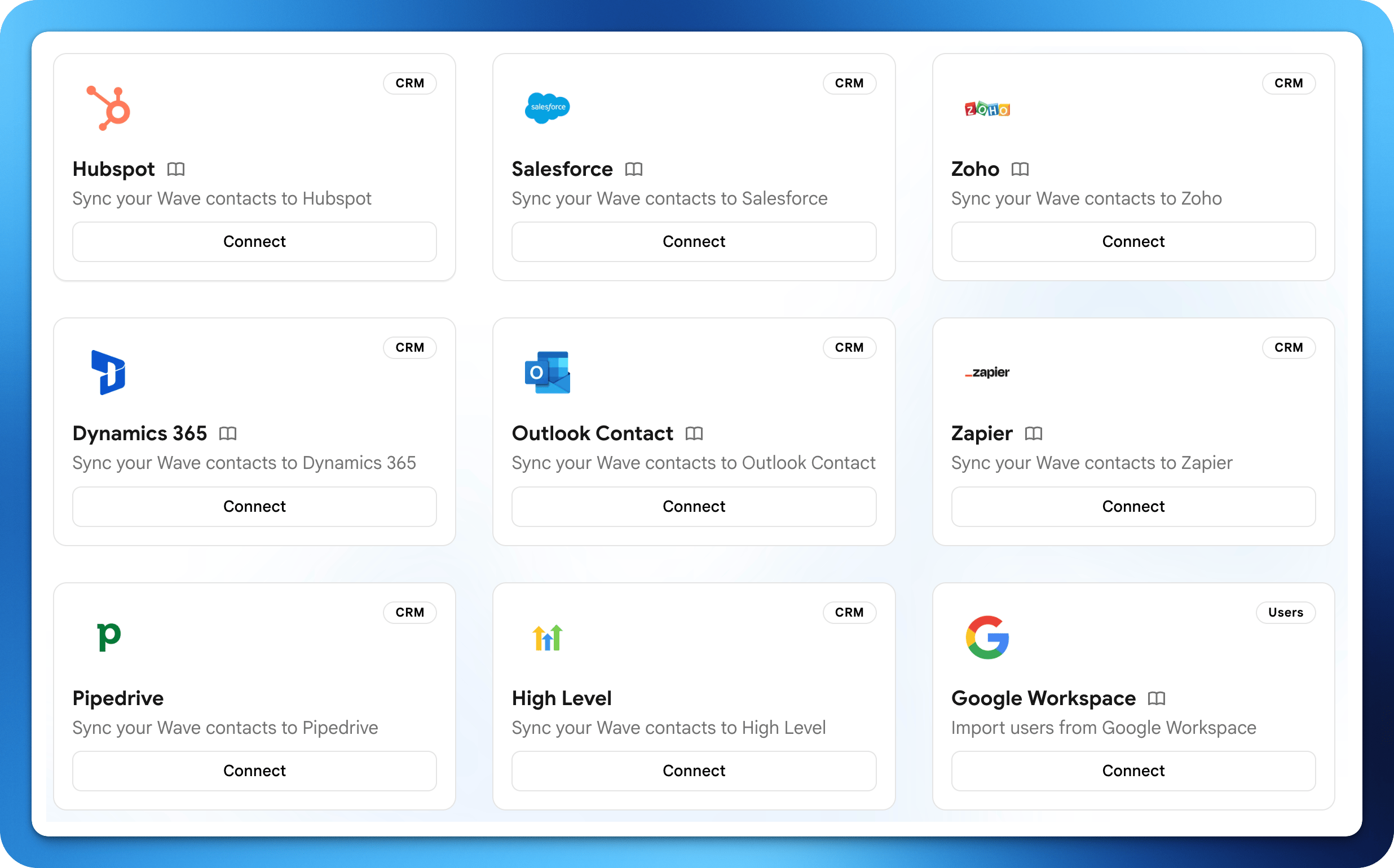Click 'Sync your Wave contacts to Hubspot' text
The image size is (1394, 868).
222,198
